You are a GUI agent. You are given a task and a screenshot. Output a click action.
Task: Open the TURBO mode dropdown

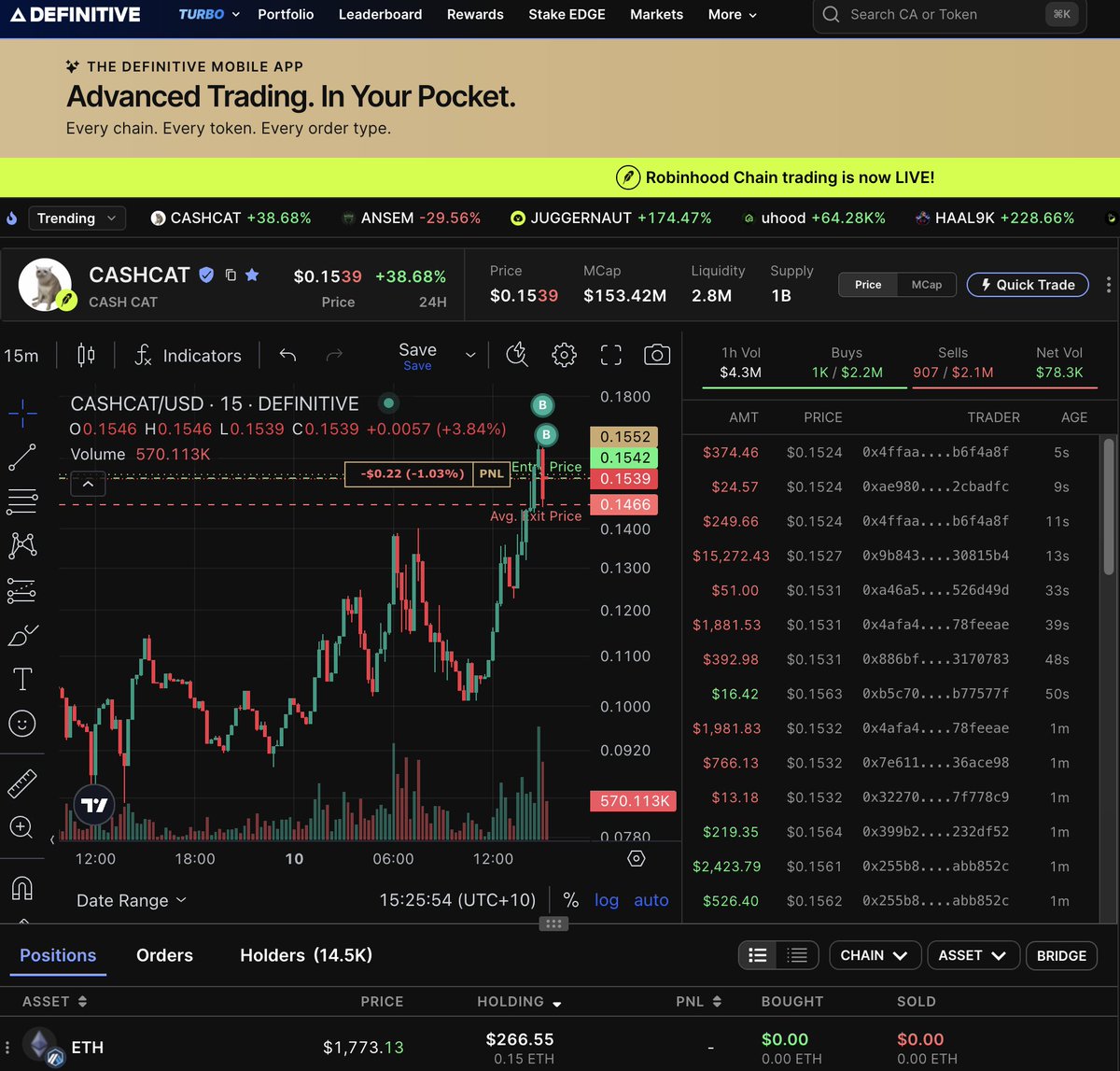pyautogui.click(x=209, y=15)
